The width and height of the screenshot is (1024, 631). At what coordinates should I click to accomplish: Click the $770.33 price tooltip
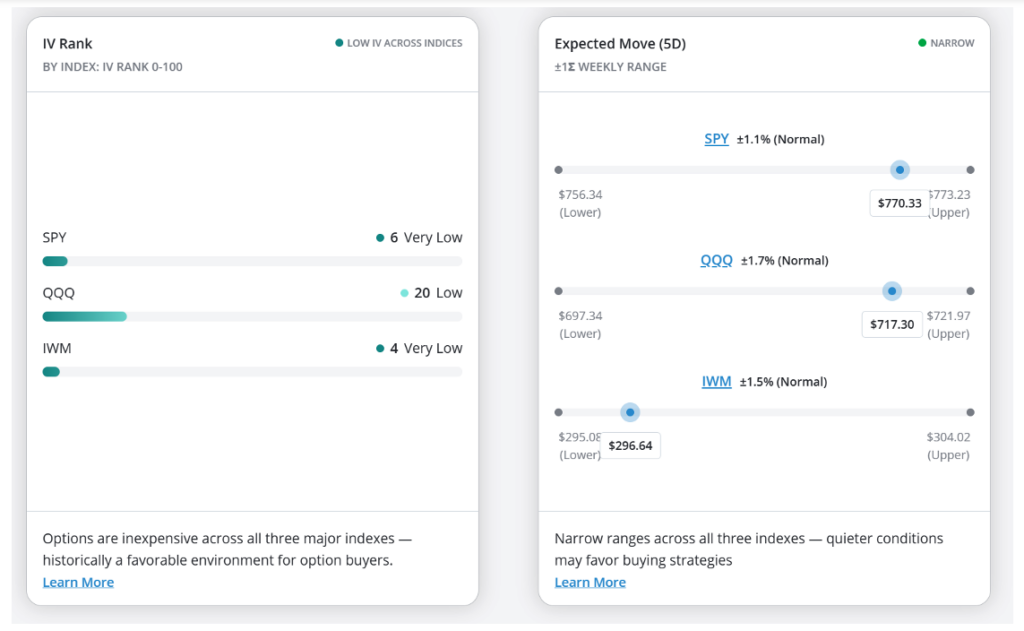[899, 203]
